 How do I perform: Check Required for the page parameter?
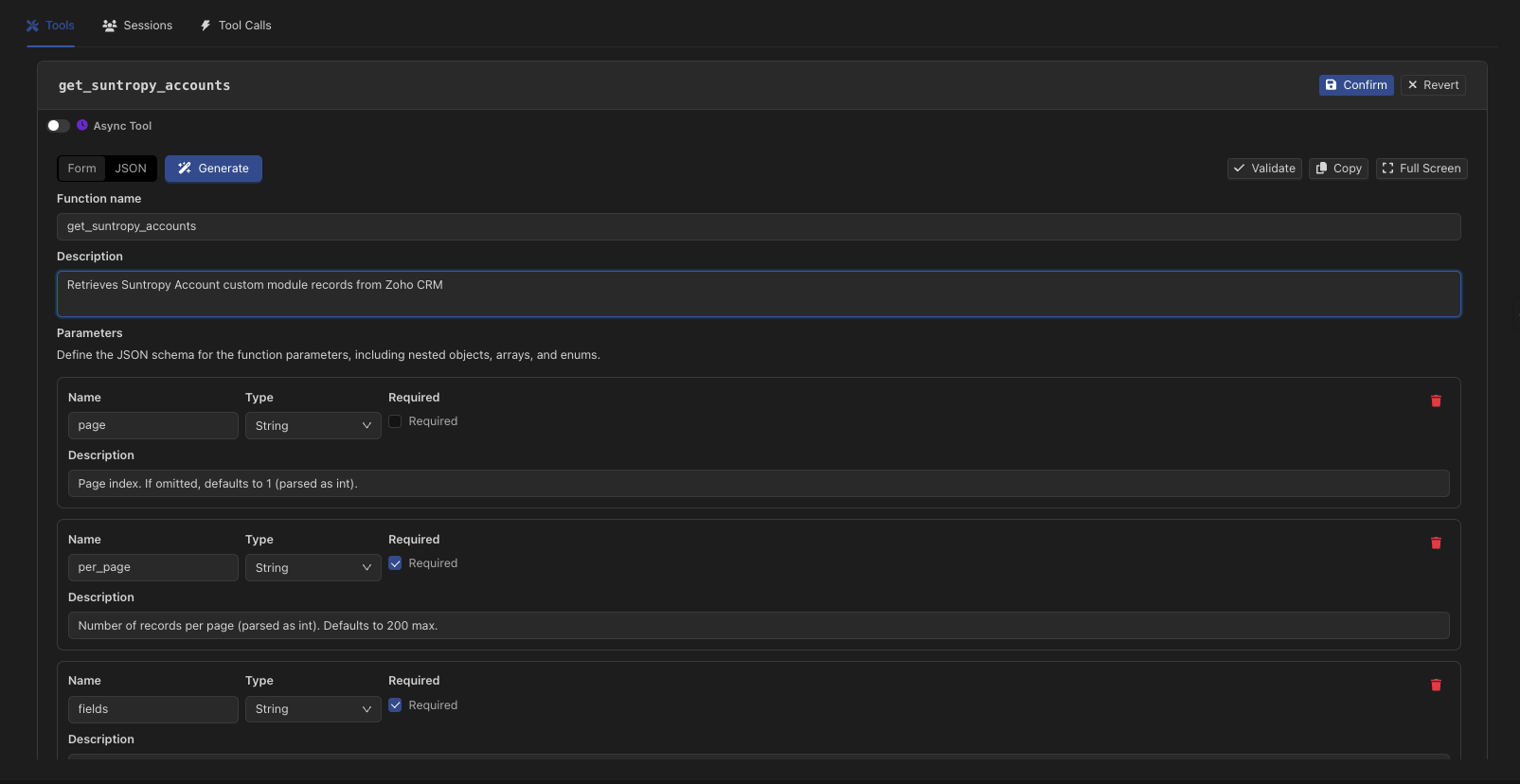[395, 421]
